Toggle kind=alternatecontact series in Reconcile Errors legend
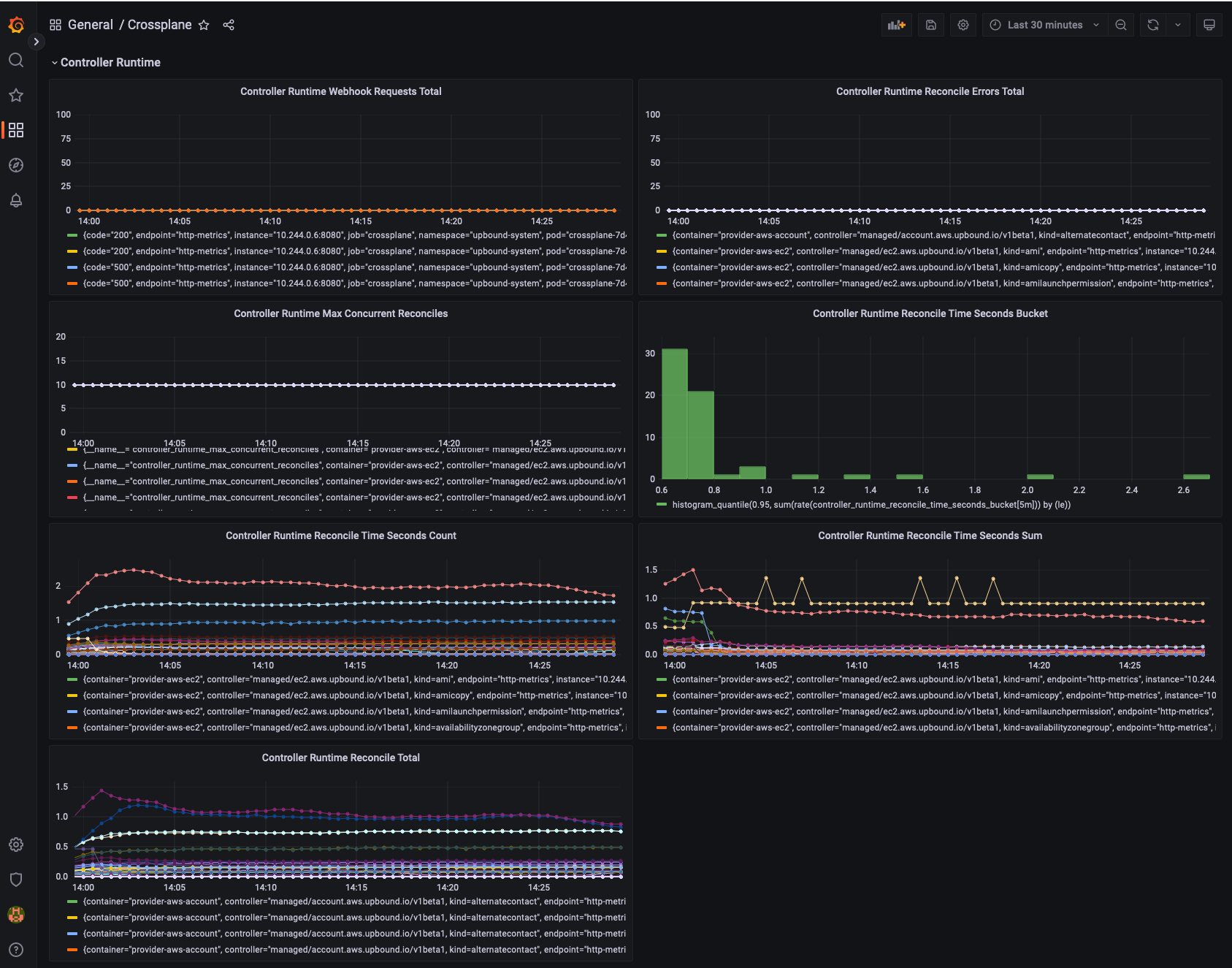Image resolution: width=1232 pixels, height=968 pixels. [x=944, y=235]
